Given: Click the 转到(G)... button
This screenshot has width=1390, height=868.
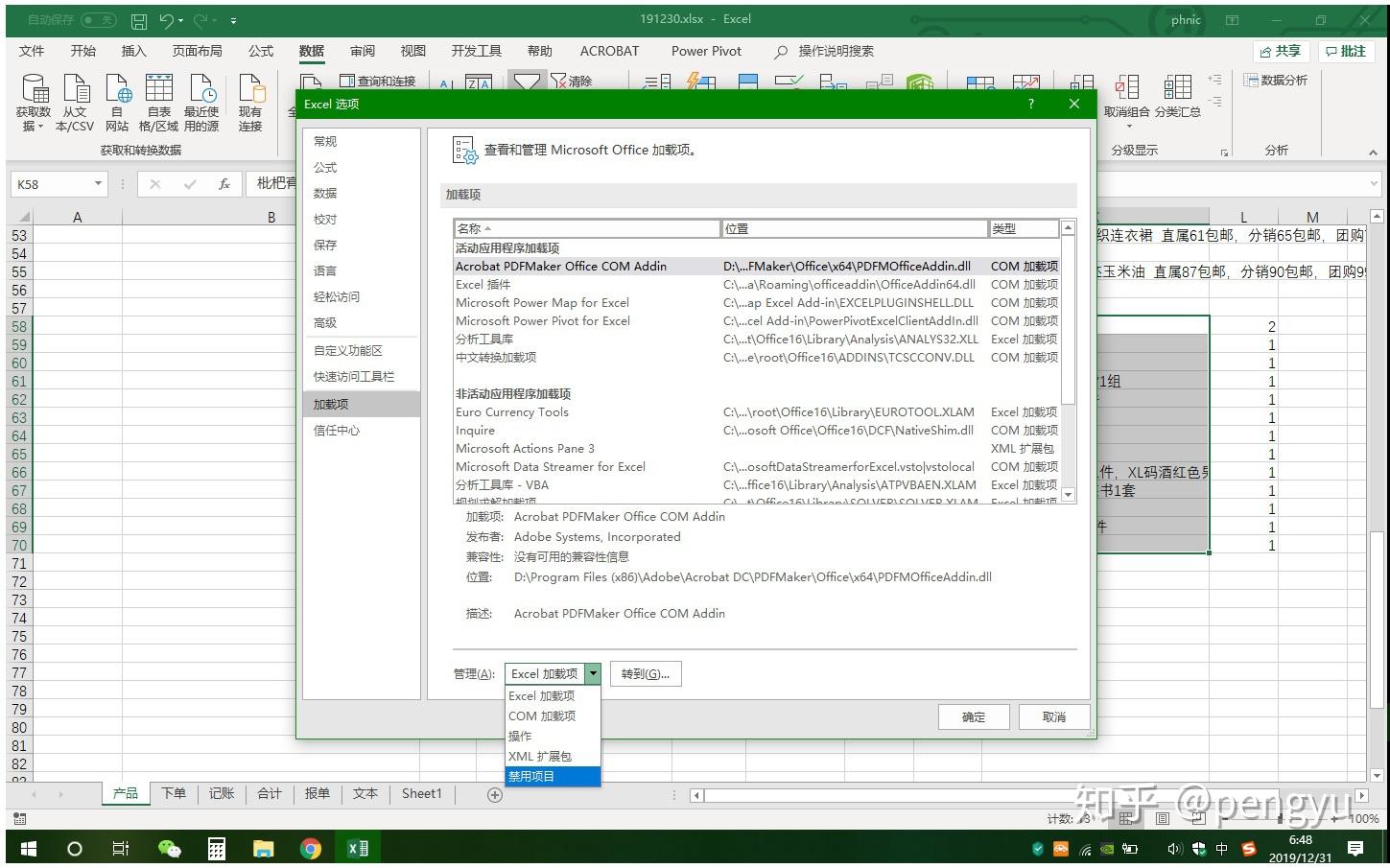Looking at the screenshot, I should 646,673.
